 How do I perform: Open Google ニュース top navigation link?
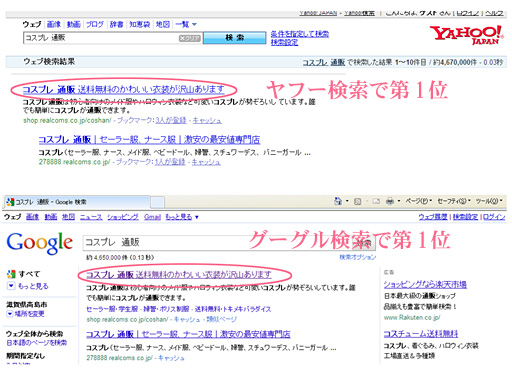91,217
